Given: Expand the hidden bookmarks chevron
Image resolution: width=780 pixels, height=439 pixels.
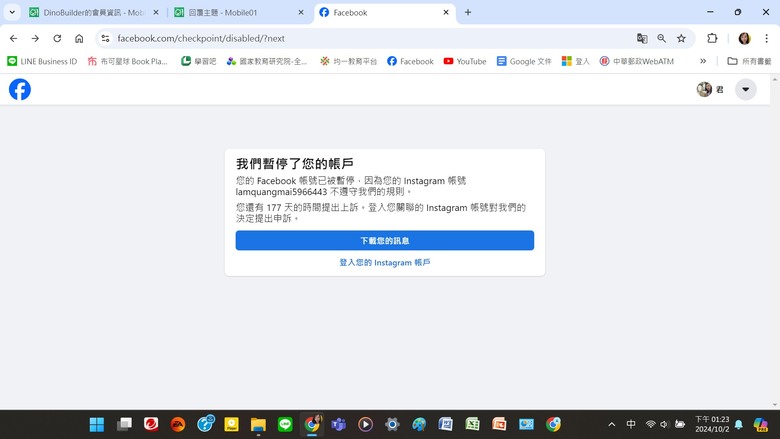Looking at the screenshot, I should [703, 61].
